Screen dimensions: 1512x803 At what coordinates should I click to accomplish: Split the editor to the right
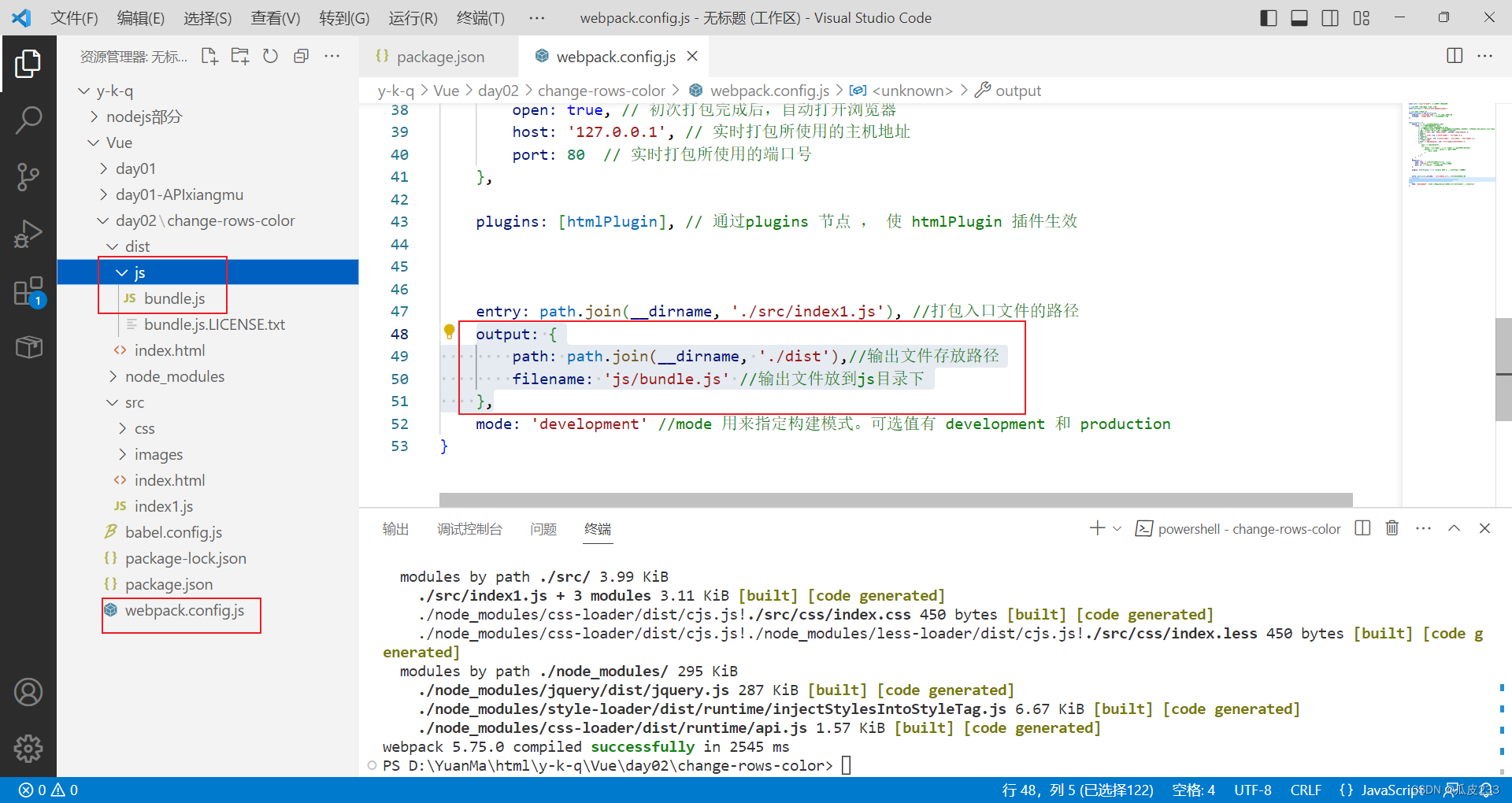[x=1455, y=56]
